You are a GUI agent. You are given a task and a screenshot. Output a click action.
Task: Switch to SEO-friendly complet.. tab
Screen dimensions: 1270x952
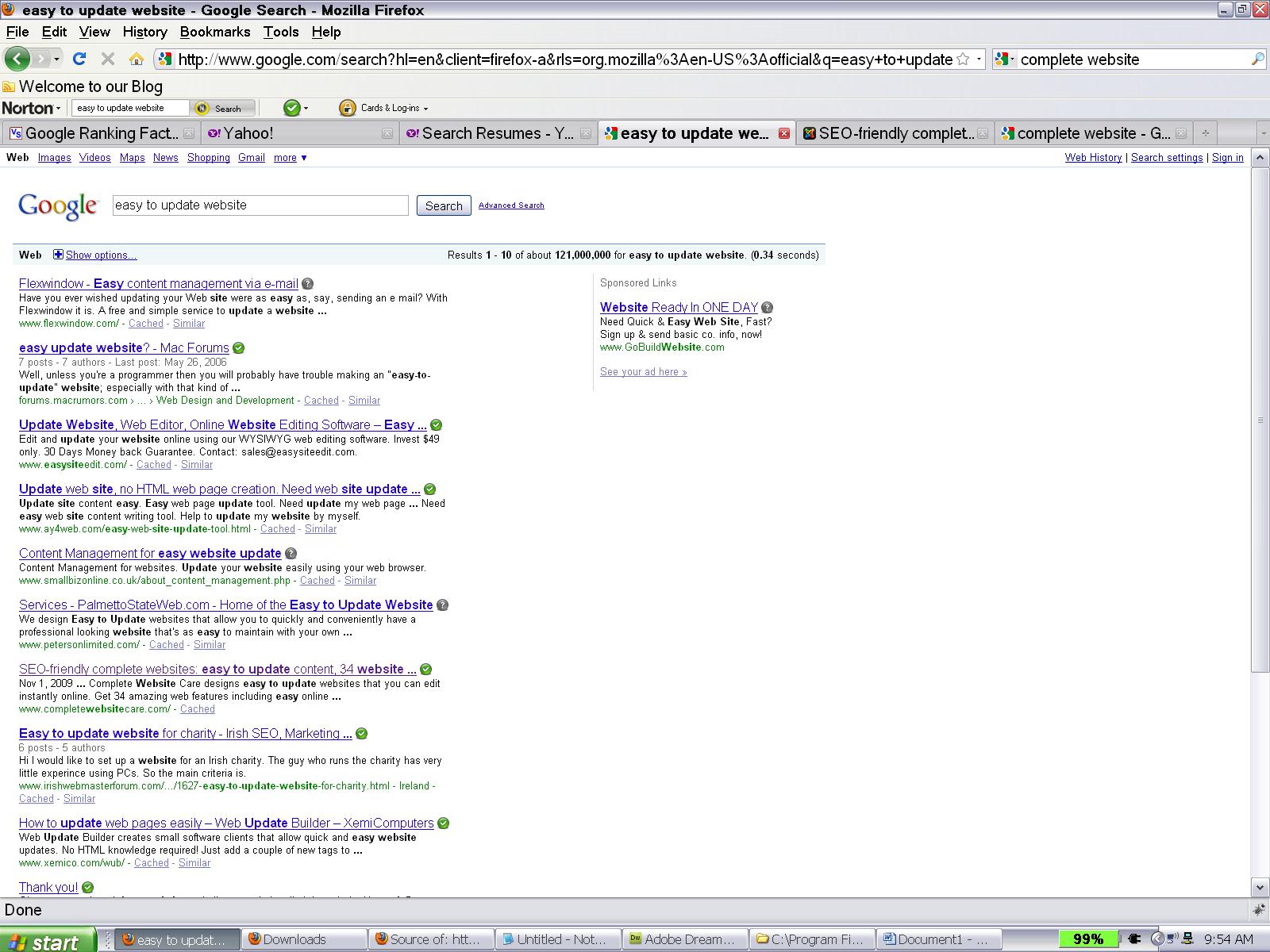pyautogui.click(x=895, y=133)
